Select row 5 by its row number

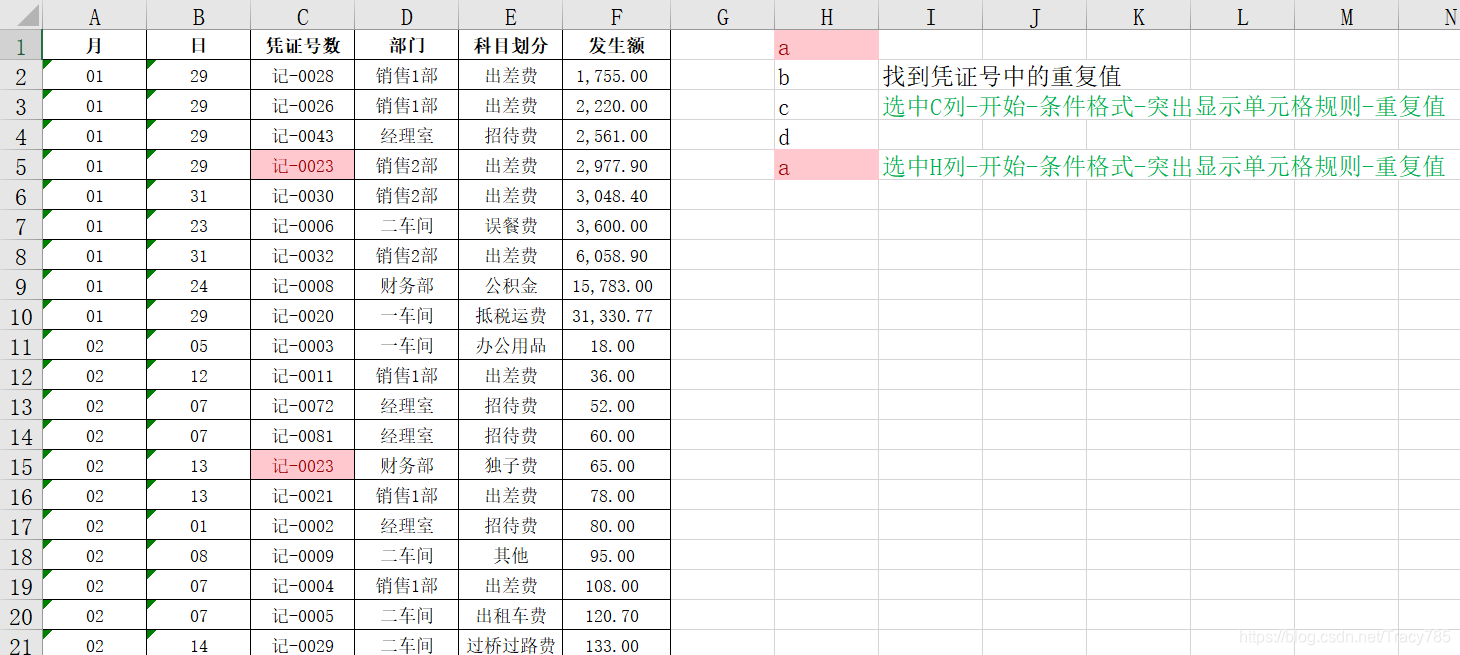(x=22, y=165)
